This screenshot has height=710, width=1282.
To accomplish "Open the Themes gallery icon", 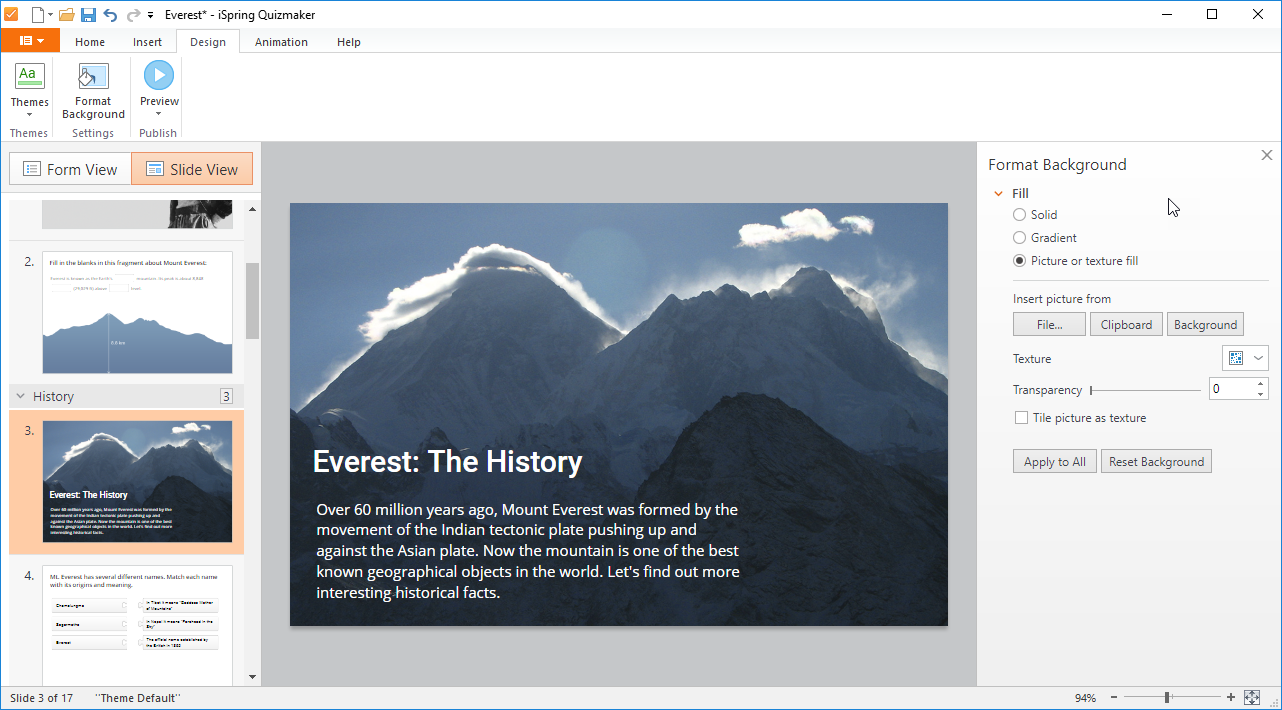I will 29,75.
